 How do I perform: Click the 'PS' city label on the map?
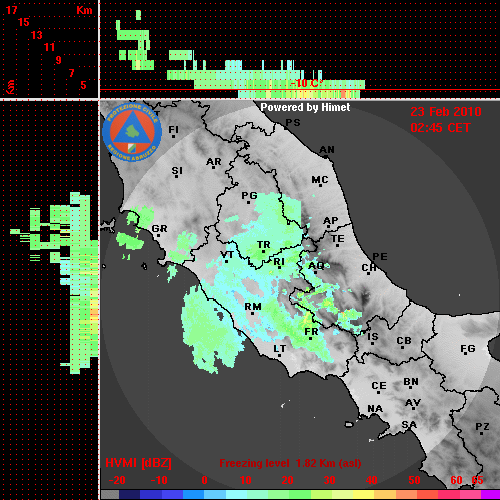point(293,123)
